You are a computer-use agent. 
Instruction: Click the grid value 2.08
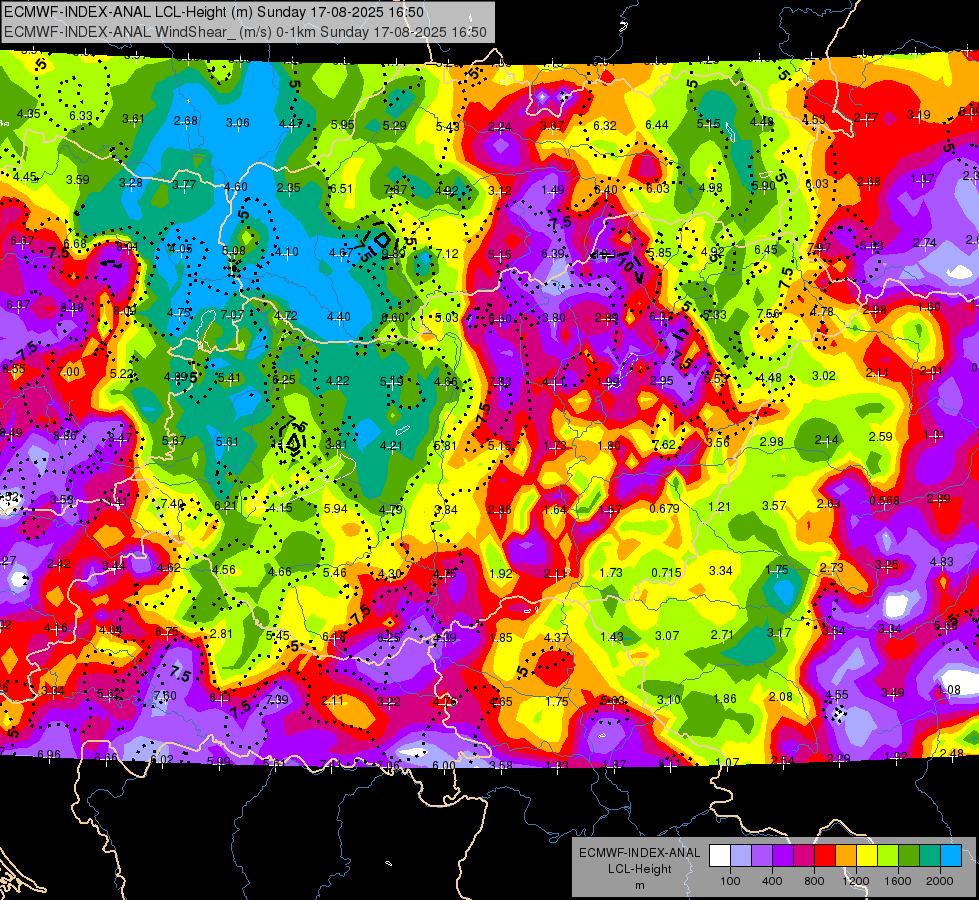(780, 697)
